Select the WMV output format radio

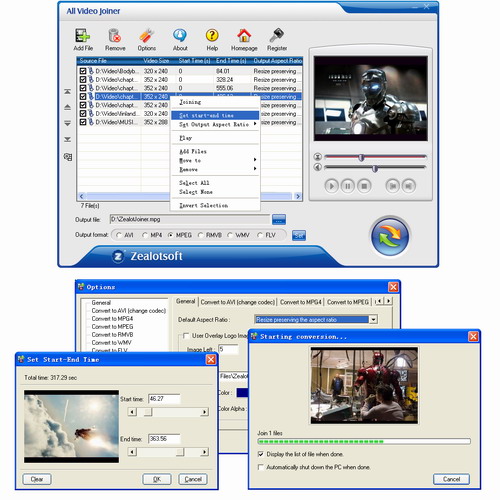(x=230, y=235)
